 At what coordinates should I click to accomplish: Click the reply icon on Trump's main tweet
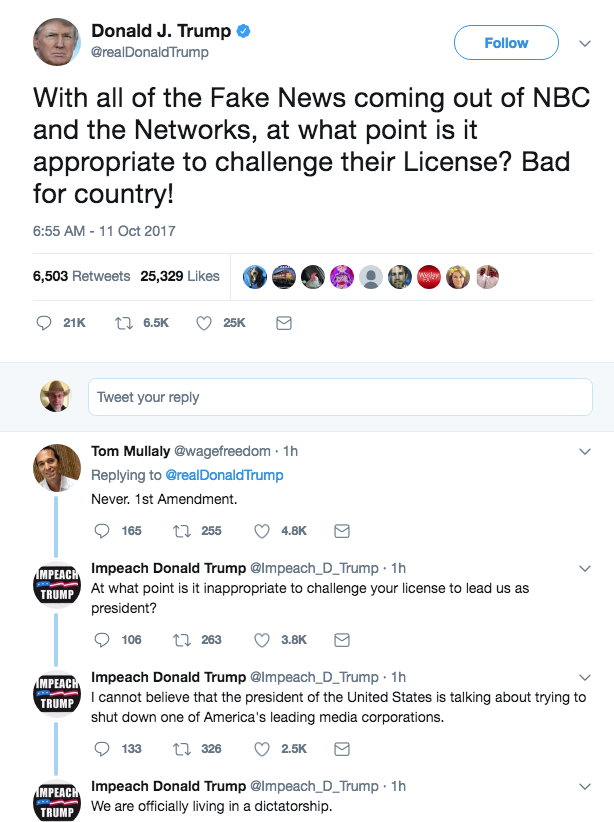click(x=44, y=323)
